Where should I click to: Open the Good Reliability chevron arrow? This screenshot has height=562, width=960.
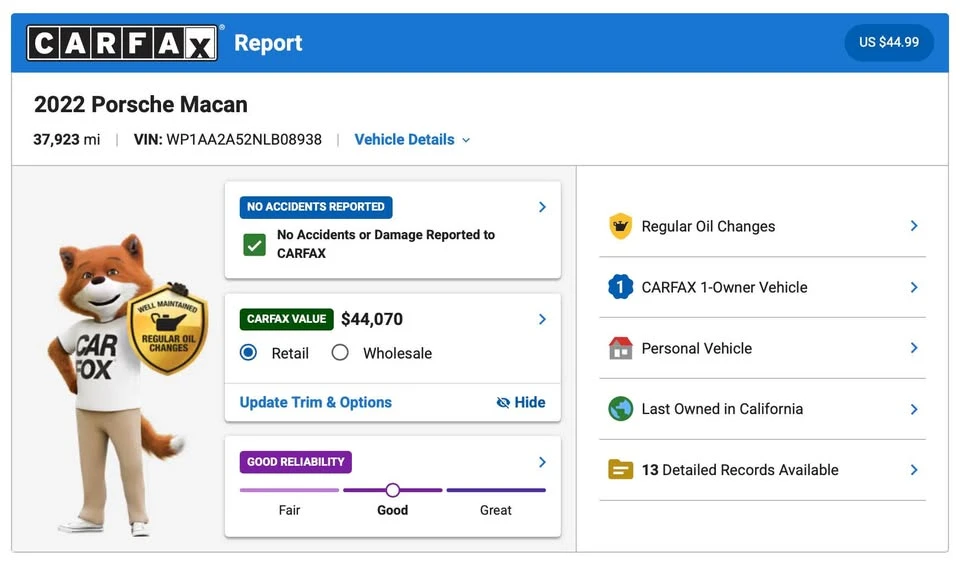(x=542, y=462)
